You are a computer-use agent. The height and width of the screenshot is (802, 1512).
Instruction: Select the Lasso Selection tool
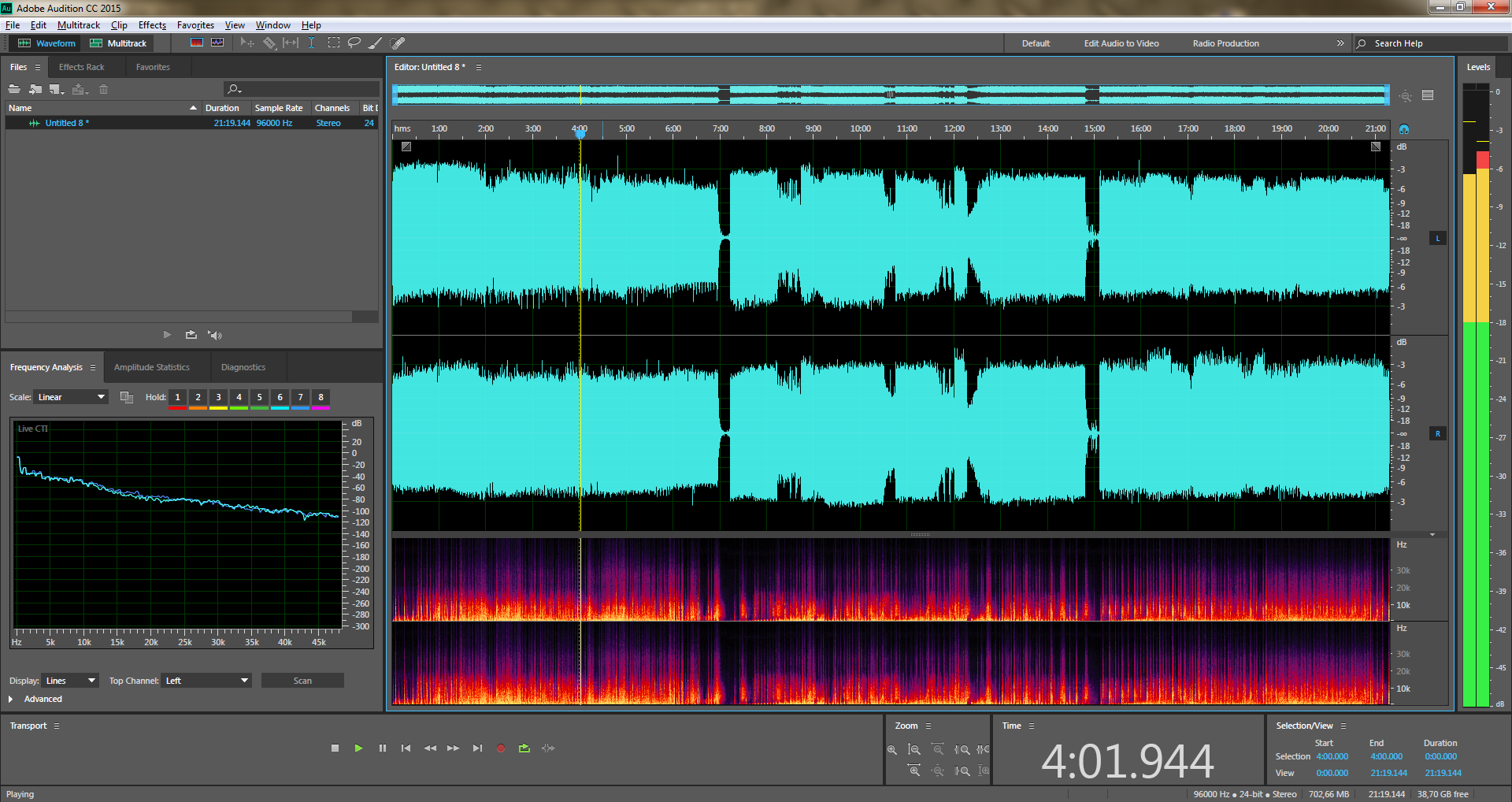(x=354, y=43)
